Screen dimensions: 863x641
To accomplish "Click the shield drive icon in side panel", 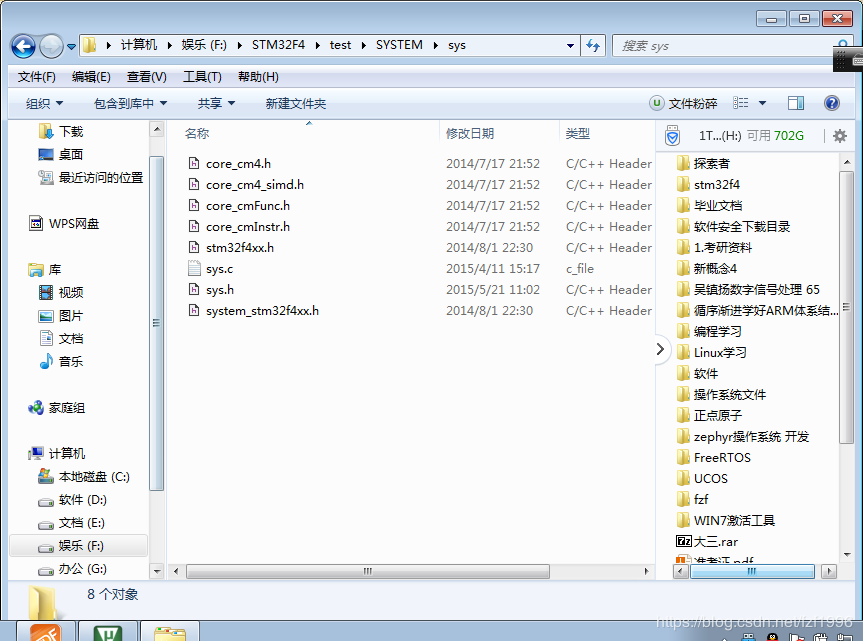I will point(672,135).
